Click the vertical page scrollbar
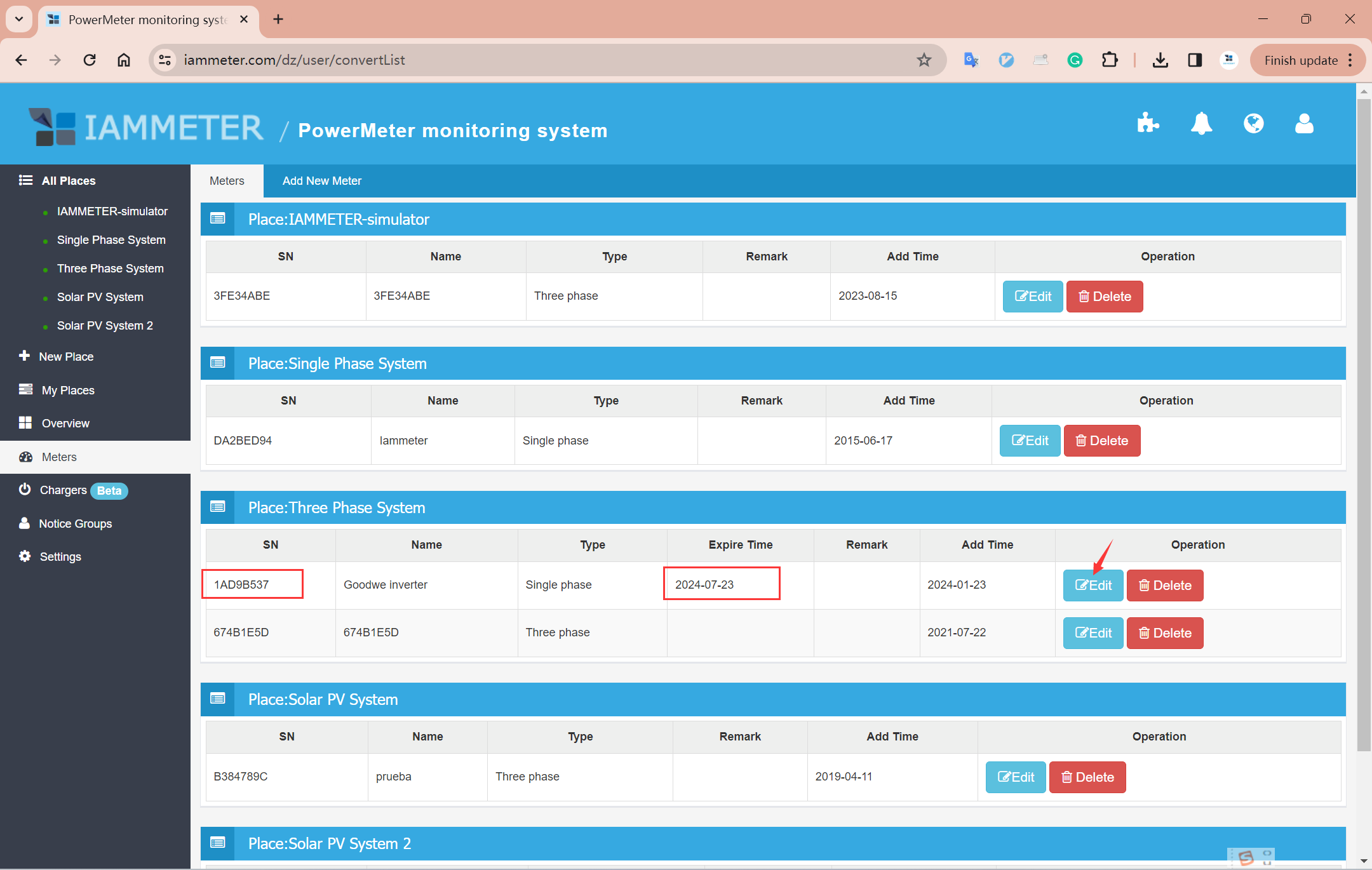The height and width of the screenshot is (870, 1372). click(1363, 425)
